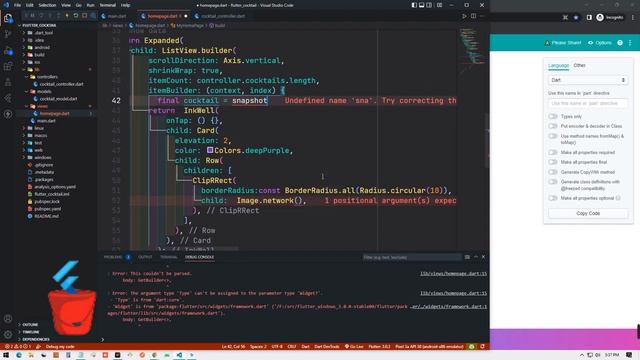Viewport: 640px width, 360px height.
Task: Click the Visual Studio Code taskbar icon
Action: point(179,355)
